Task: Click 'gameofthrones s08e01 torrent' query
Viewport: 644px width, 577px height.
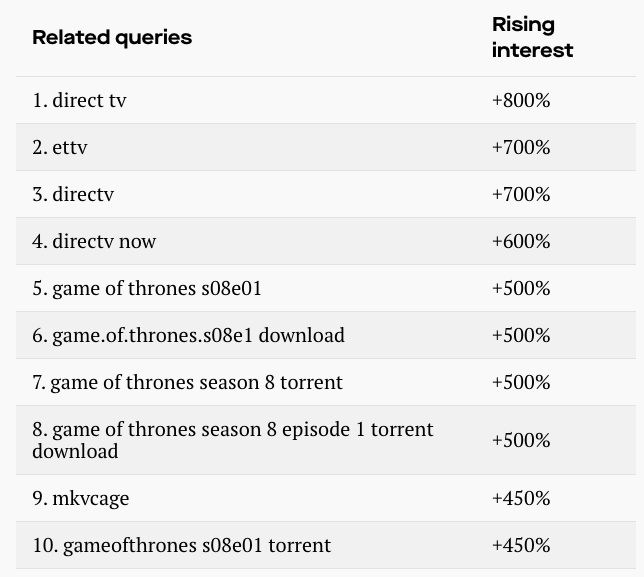Action: coord(181,545)
